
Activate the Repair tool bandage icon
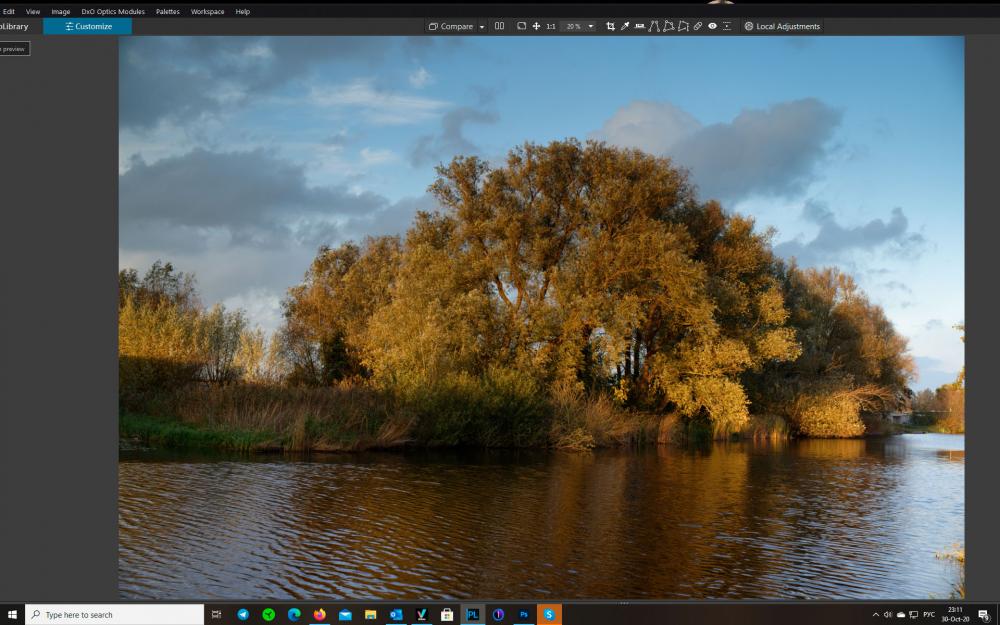coord(698,26)
